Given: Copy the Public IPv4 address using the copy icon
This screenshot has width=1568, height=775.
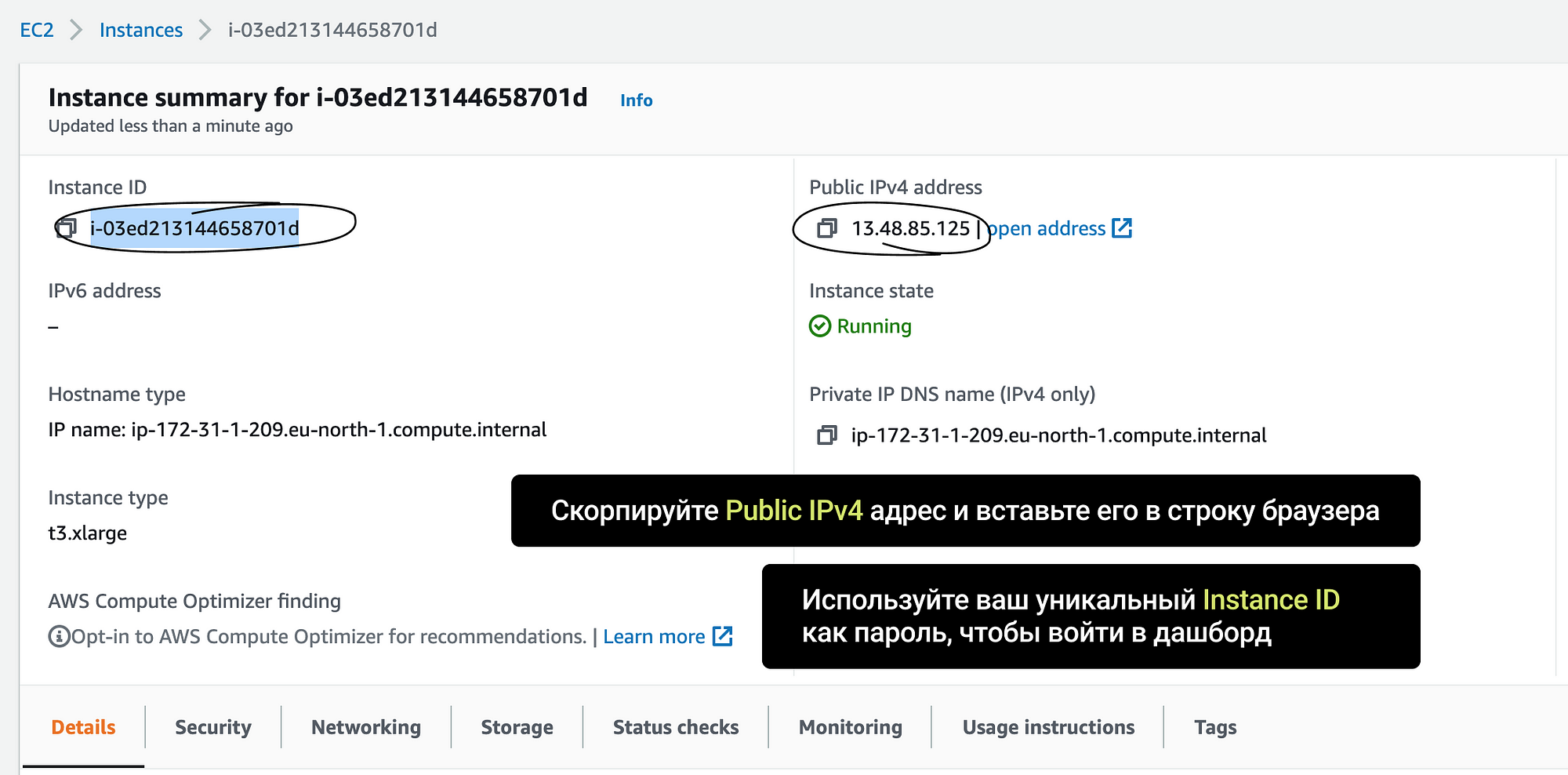Looking at the screenshot, I should click(x=827, y=228).
